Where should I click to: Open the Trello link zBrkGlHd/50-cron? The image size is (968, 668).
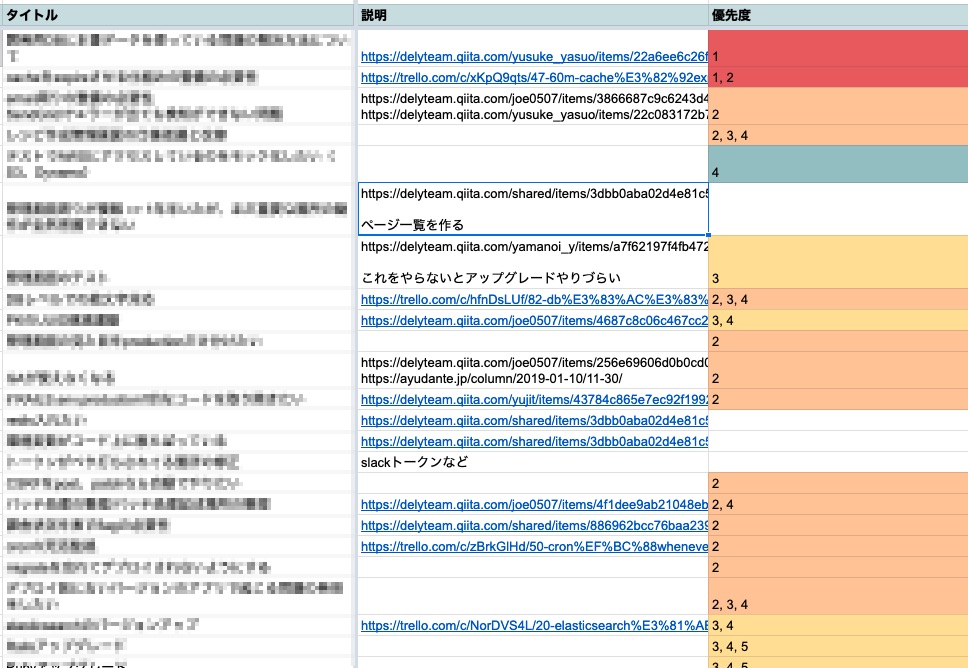(x=534, y=546)
